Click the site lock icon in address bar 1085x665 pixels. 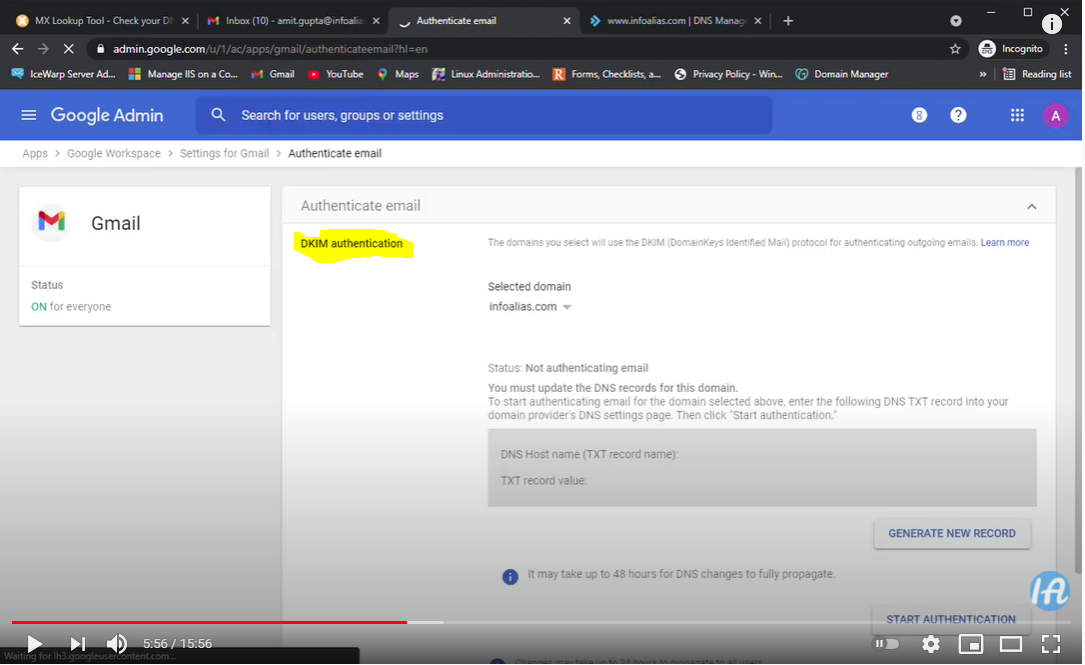100,48
